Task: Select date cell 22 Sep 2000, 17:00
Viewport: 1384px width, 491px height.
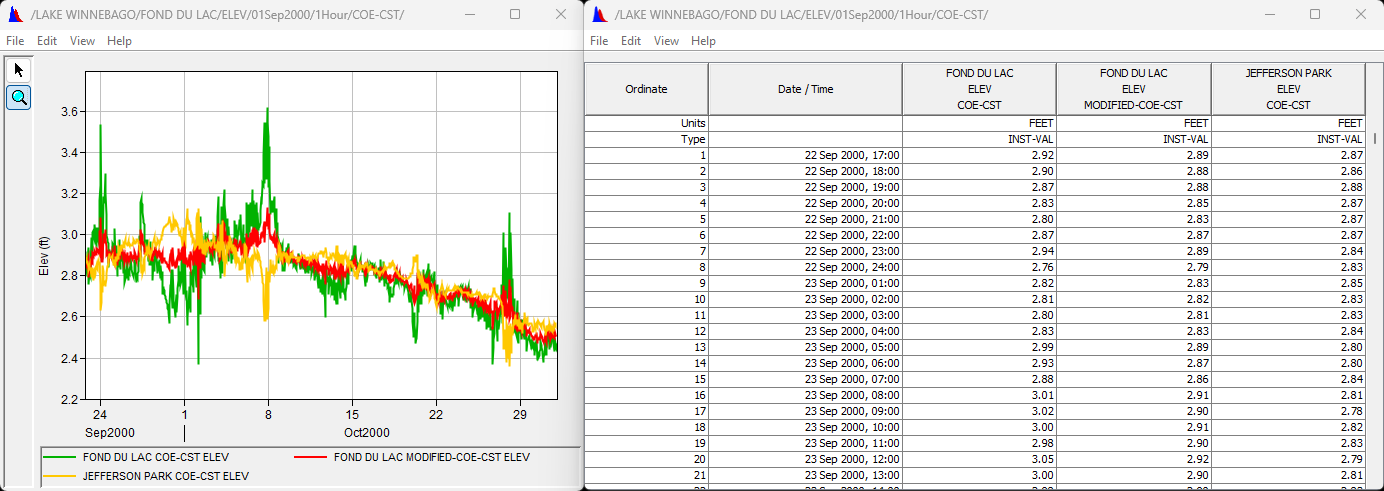Action: [805, 155]
